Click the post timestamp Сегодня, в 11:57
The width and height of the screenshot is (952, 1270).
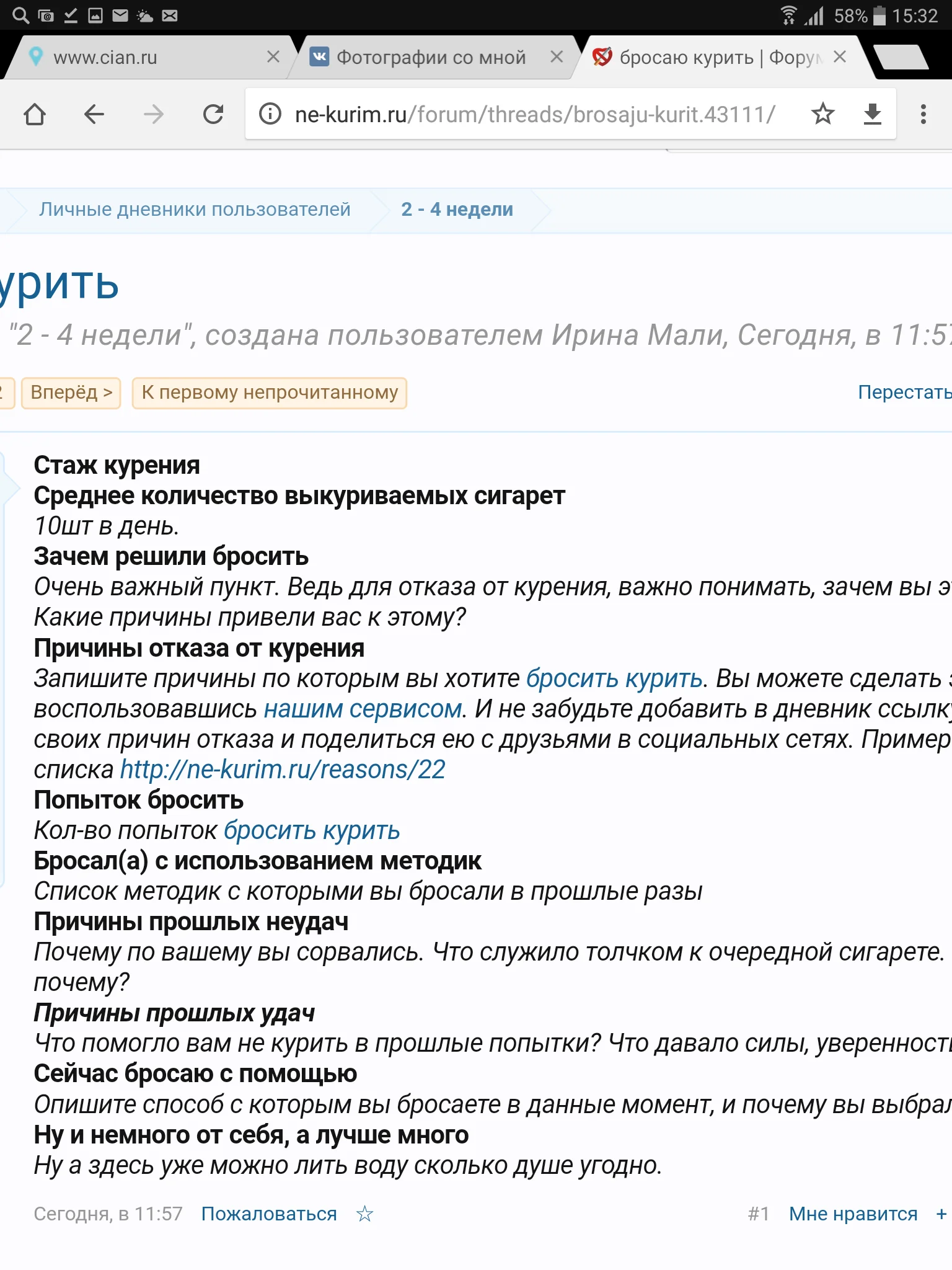(x=108, y=1214)
